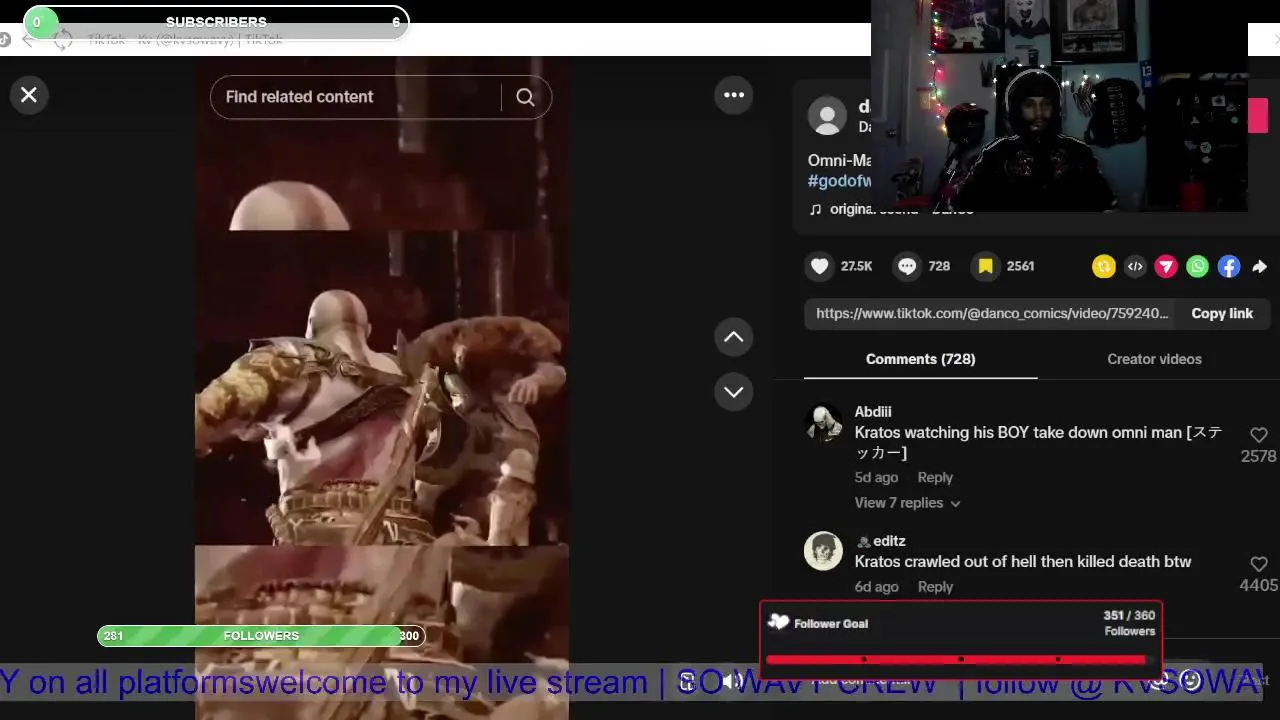Share video to WhatsApp
This screenshot has width=1280, height=720.
tap(1198, 266)
